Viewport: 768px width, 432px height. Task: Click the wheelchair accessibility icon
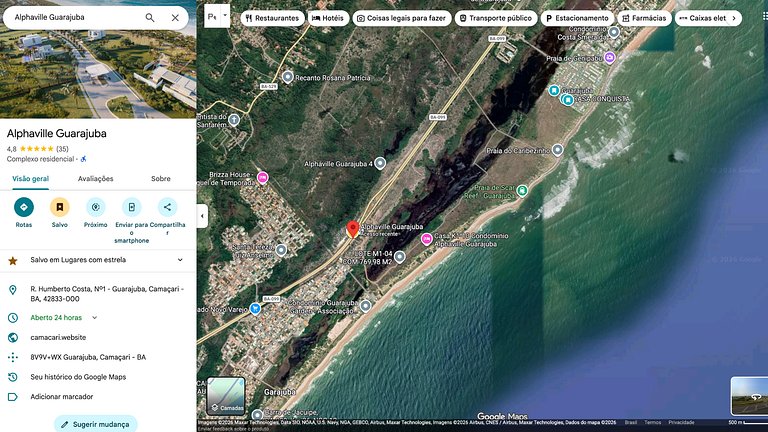click(83, 159)
